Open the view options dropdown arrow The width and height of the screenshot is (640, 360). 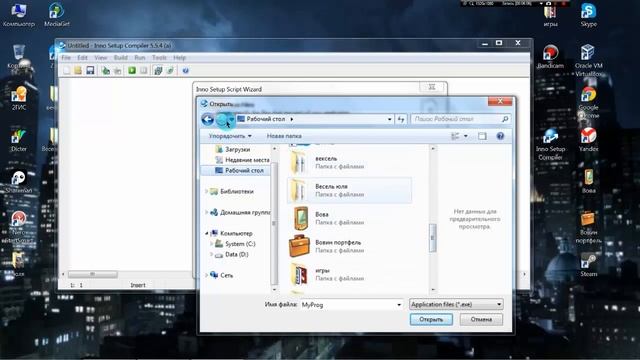coord(466,136)
